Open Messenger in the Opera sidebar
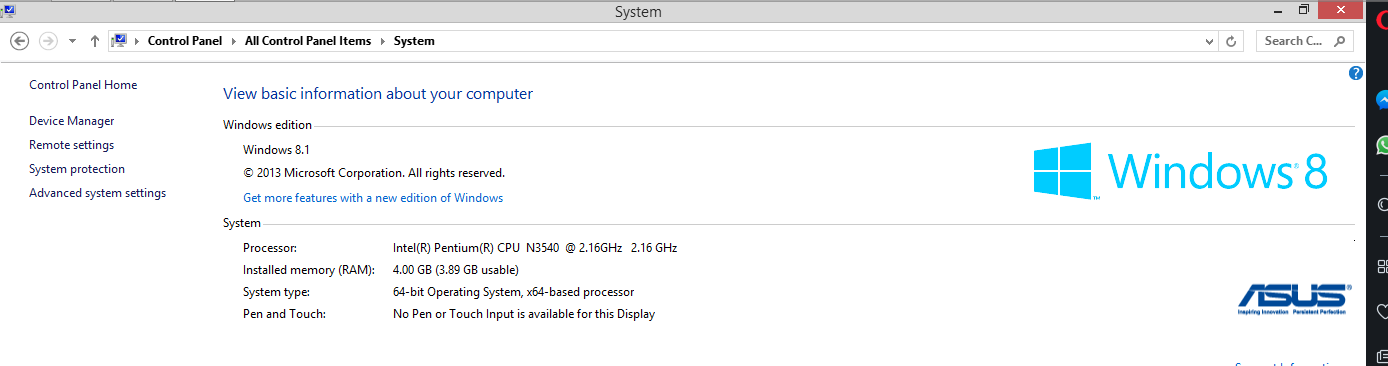 pos(1382,101)
